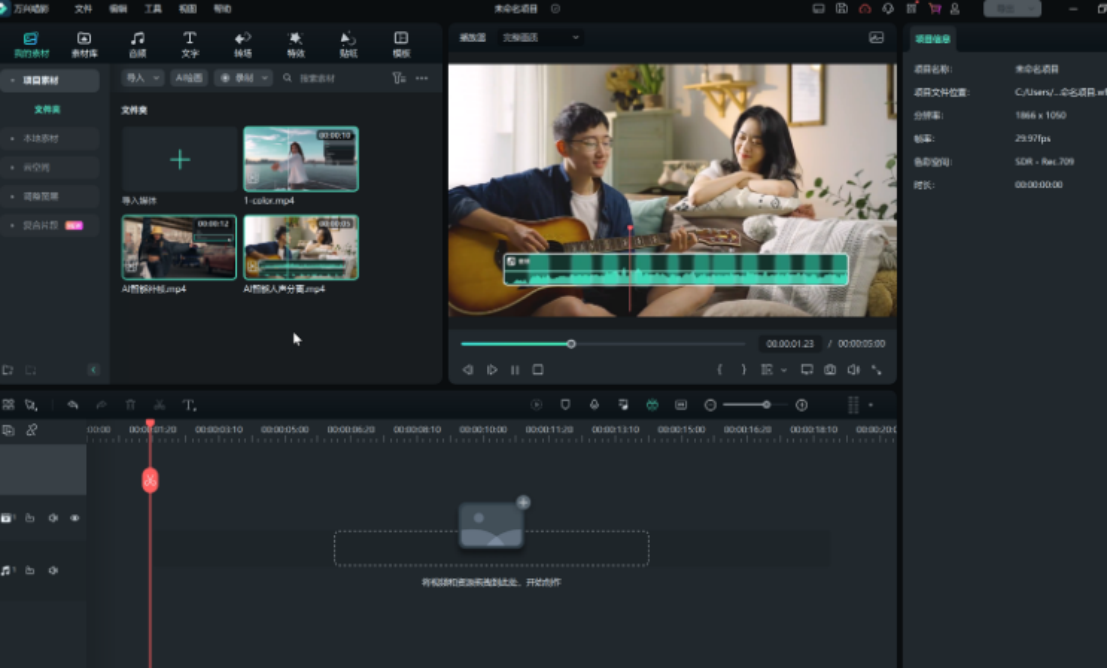Image resolution: width=1108 pixels, height=668 pixels.
Task: Click the AI绘图 button
Action: pyautogui.click(x=189, y=78)
